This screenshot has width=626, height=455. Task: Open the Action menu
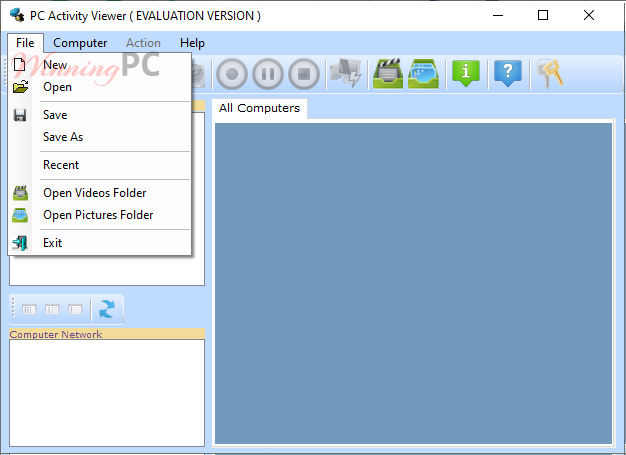coord(143,43)
